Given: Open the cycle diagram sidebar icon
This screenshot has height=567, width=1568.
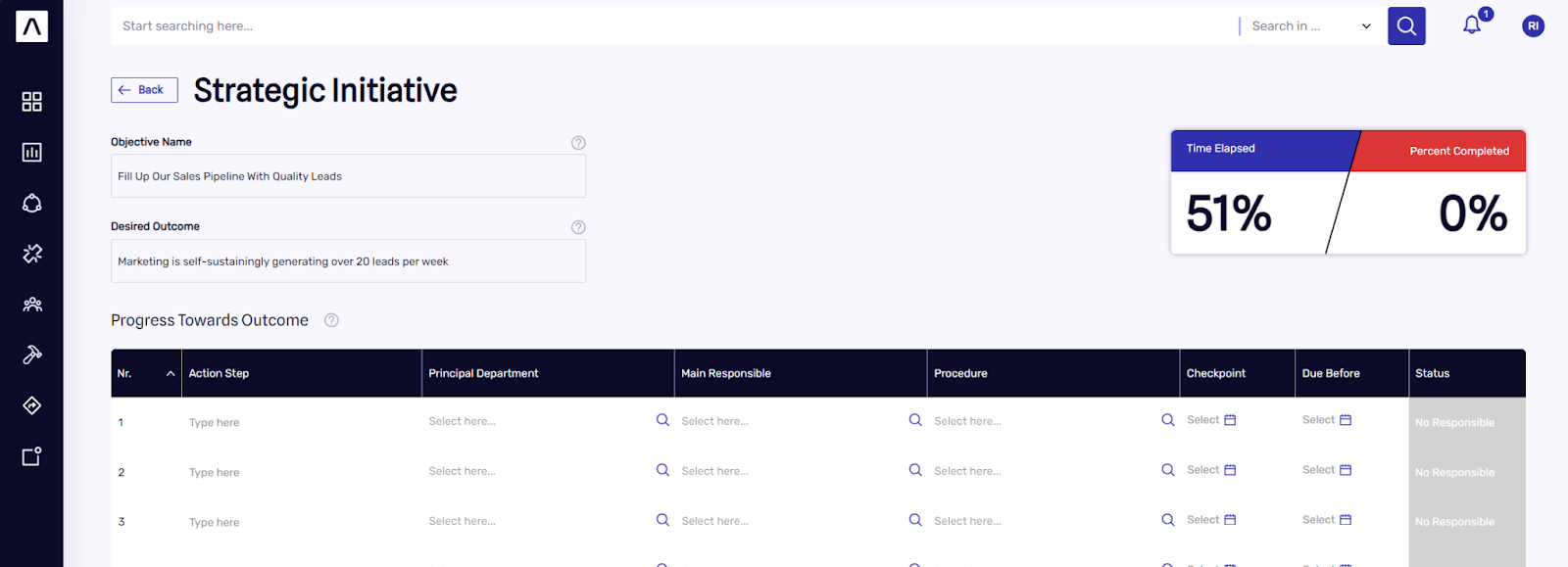Looking at the screenshot, I should coord(31,203).
